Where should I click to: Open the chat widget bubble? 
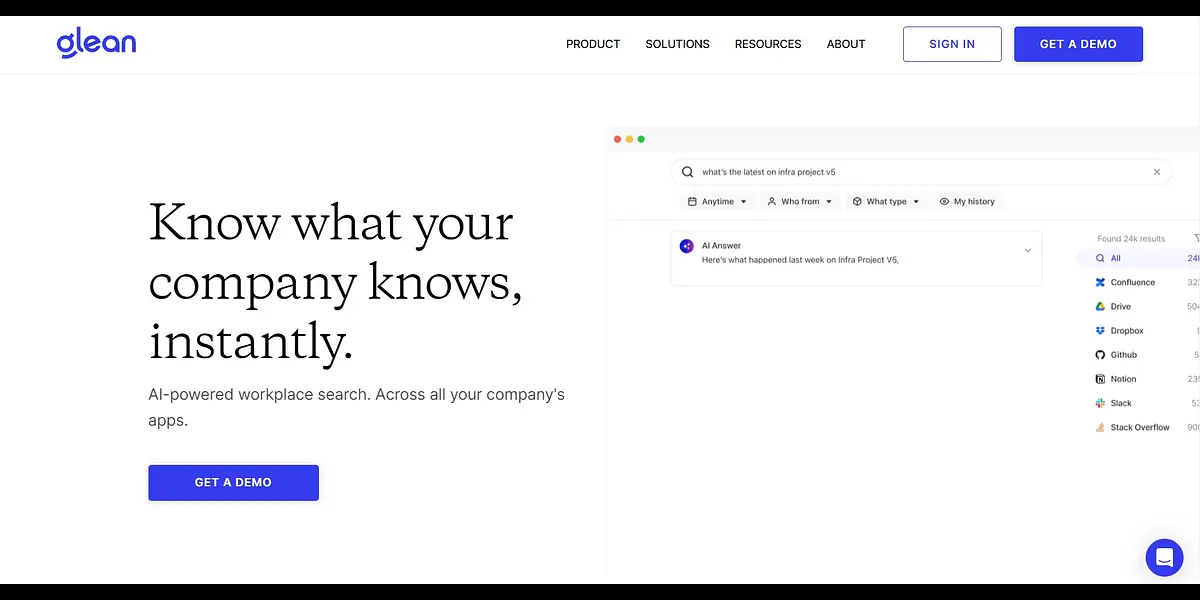pos(1164,558)
